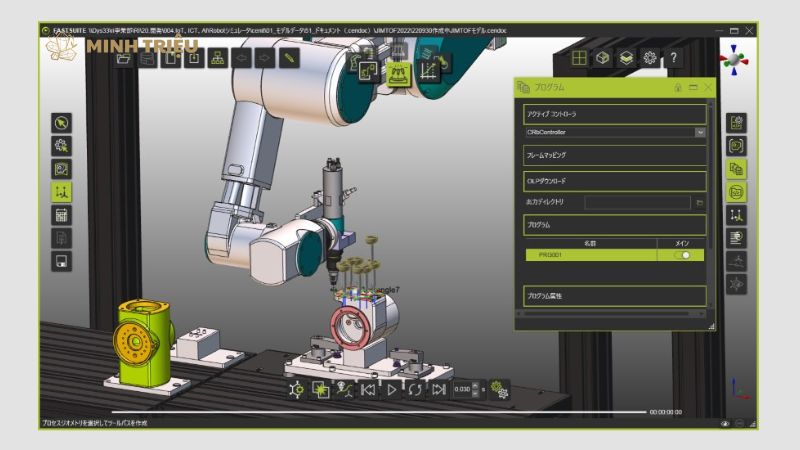Open the CRbController dropdown
Image resolution: width=800 pixels, height=450 pixels.
[616, 132]
